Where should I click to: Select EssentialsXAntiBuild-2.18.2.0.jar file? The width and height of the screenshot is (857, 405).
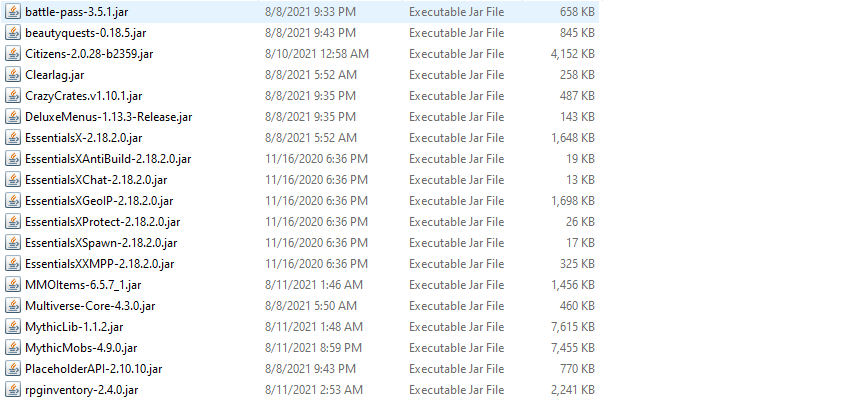pyautogui.click(x=108, y=159)
